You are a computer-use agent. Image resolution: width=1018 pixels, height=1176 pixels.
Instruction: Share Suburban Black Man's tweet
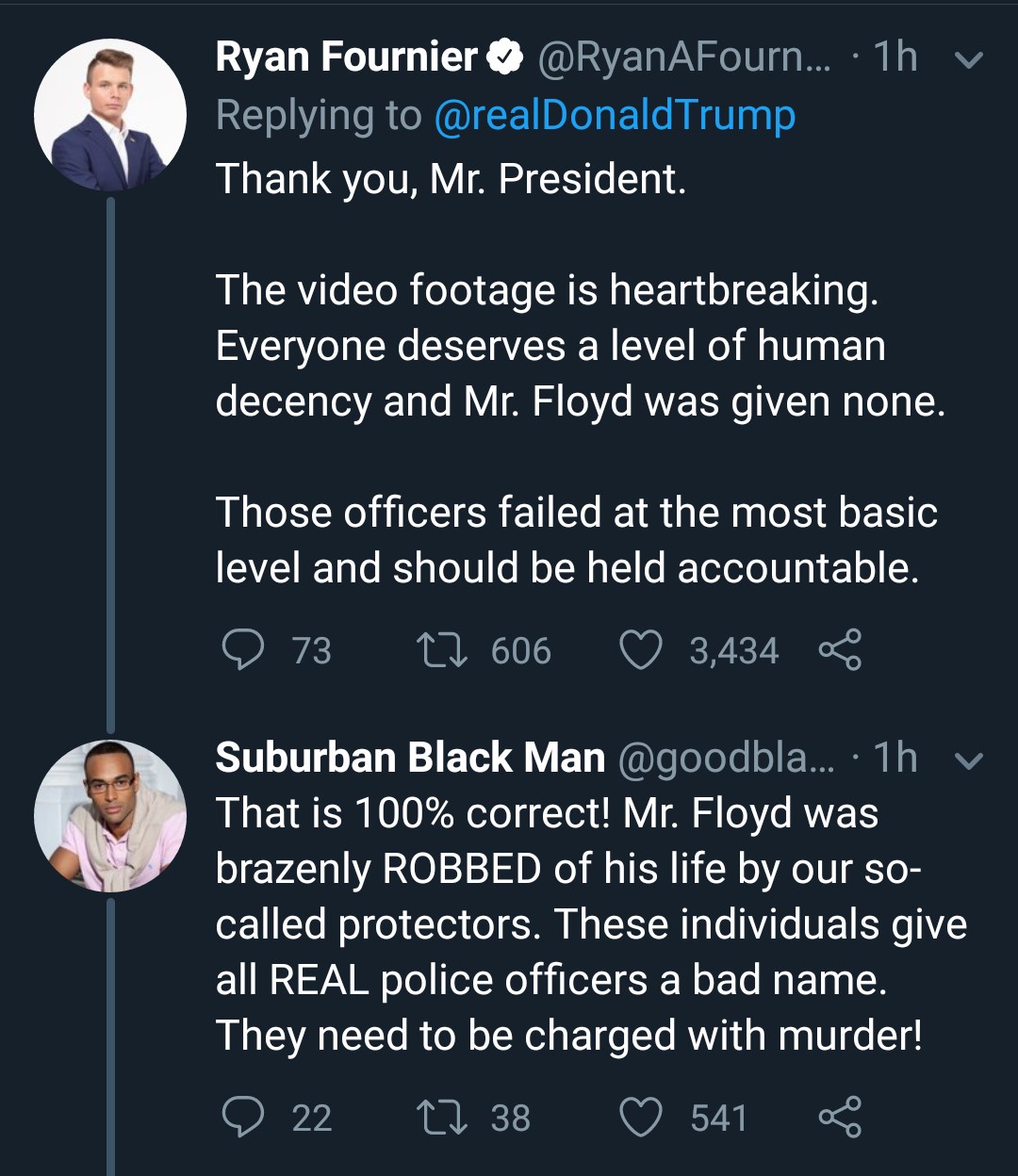[839, 1117]
